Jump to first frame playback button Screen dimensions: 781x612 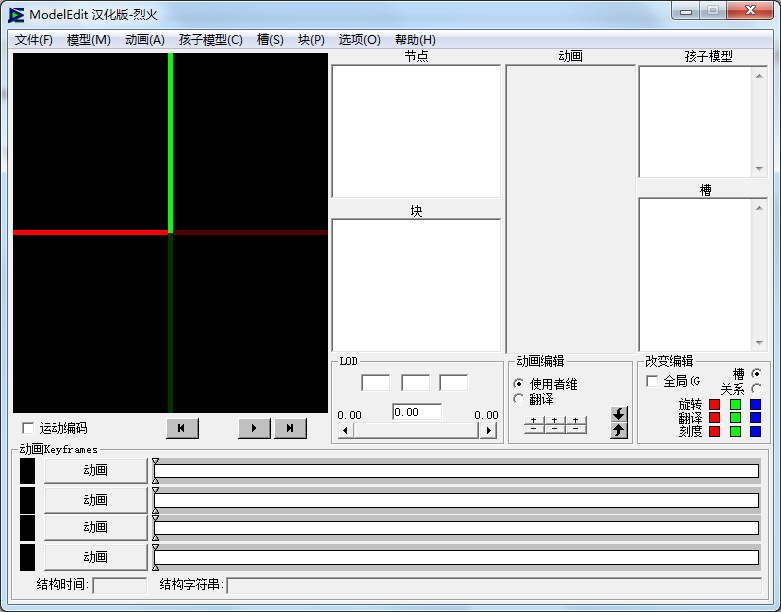click(x=182, y=428)
